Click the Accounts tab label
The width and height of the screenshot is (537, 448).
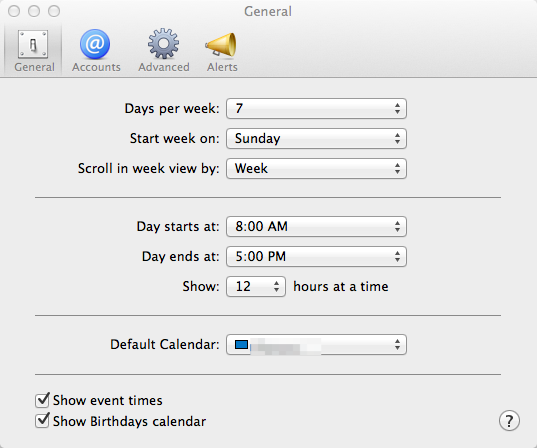[x=96, y=67]
